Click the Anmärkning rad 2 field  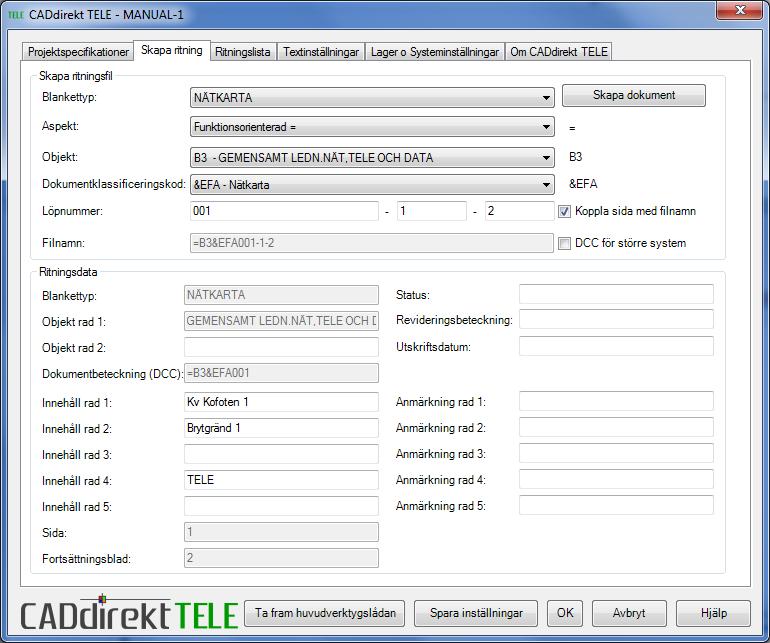[616, 427]
